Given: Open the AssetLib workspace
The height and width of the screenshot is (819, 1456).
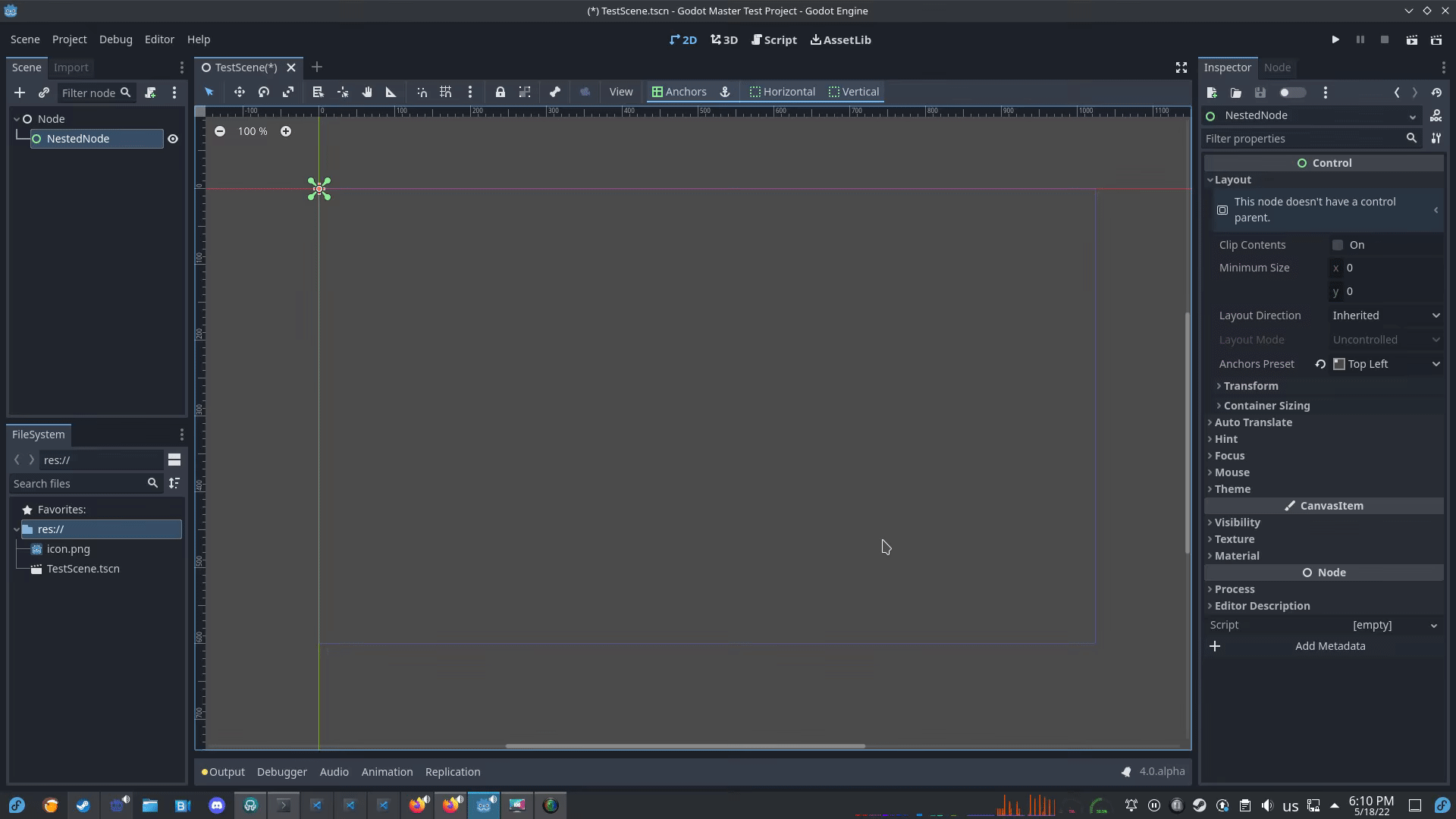Looking at the screenshot, I should pyautogui.click(x=841, y=39).
